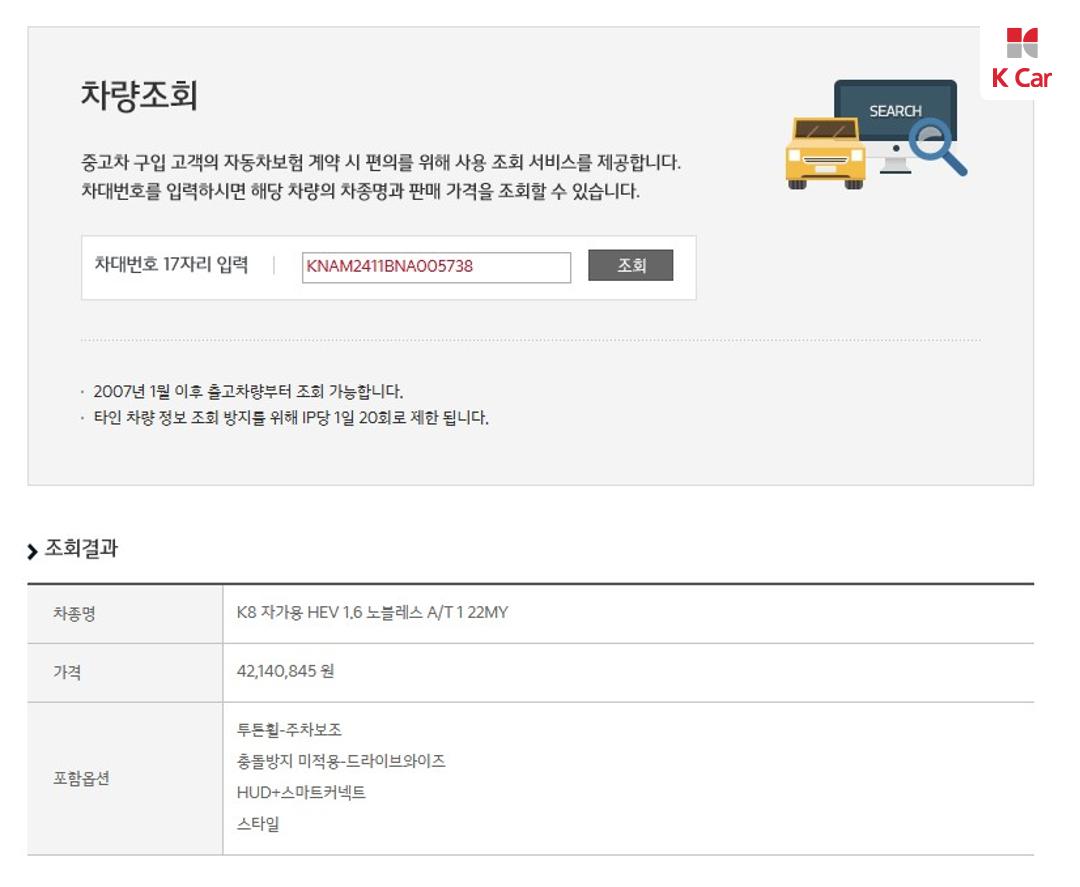
Task: Click the 스타일 option entry
Action: click(258, 825)
